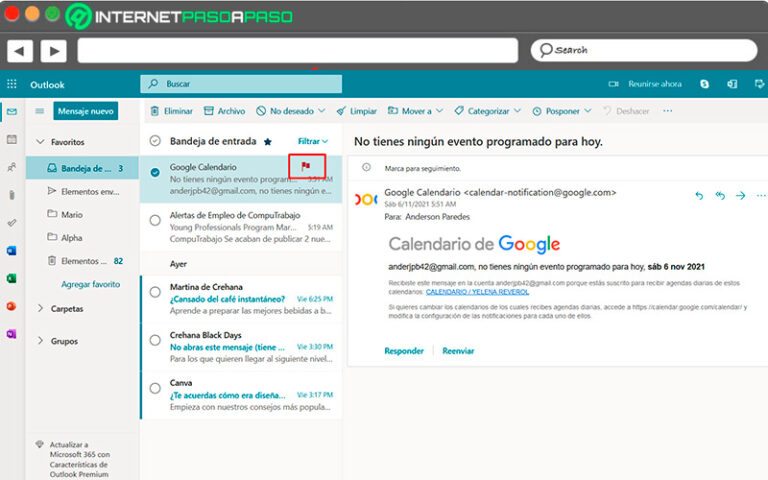Open the Categorizar dropdown arrow
The image size is (768, 480).
pos(517,111)
